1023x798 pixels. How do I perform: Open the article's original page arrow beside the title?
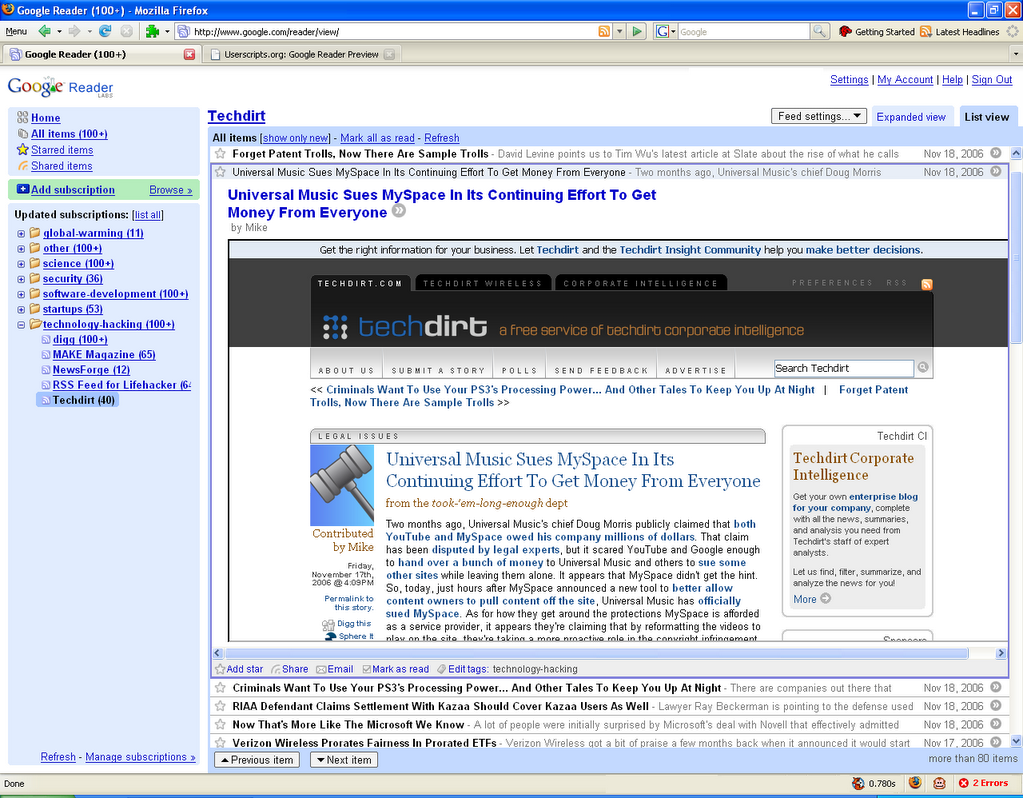coord(399,211)
